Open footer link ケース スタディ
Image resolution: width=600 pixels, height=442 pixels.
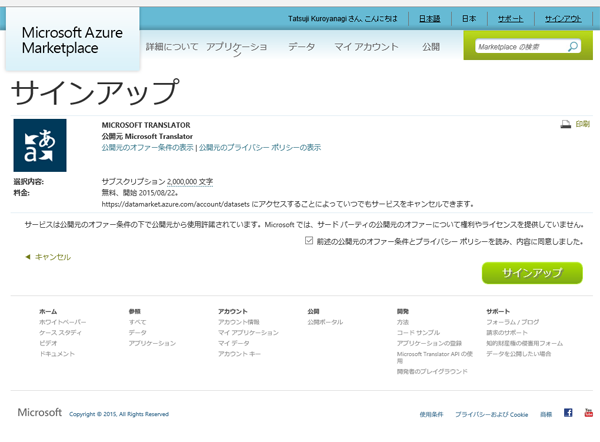coord(60,333)
